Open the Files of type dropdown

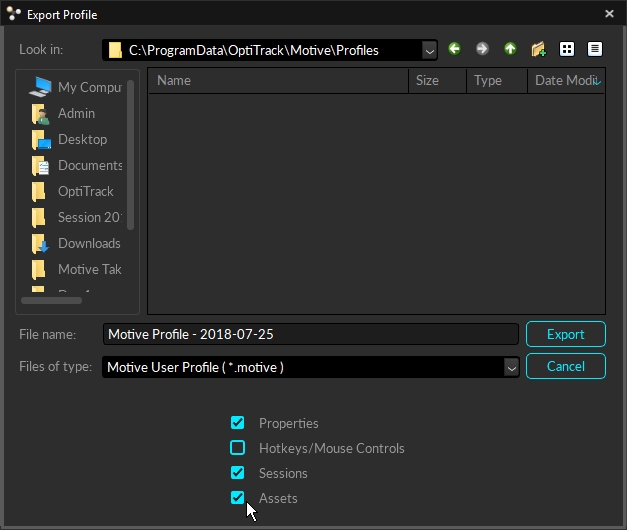point(511,367)
